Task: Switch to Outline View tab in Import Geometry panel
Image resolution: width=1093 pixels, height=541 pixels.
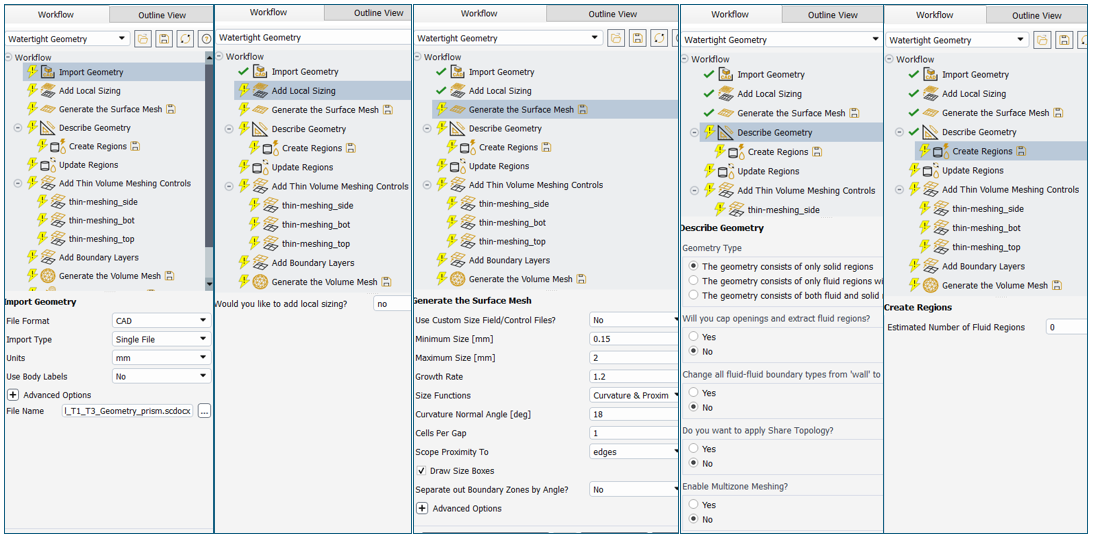Action: [x=161, y=14]
